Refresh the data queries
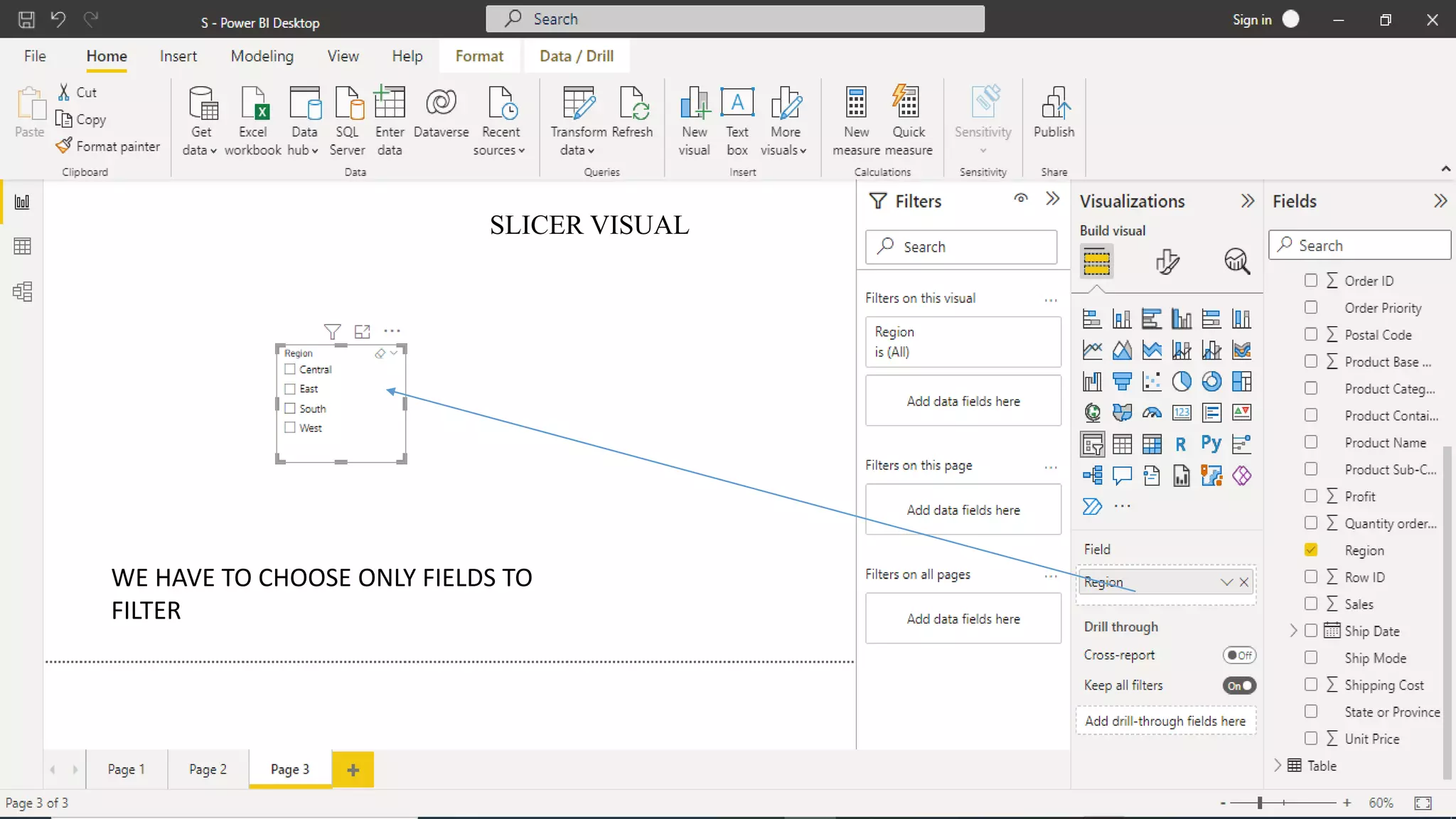 (x=632, y=112)
